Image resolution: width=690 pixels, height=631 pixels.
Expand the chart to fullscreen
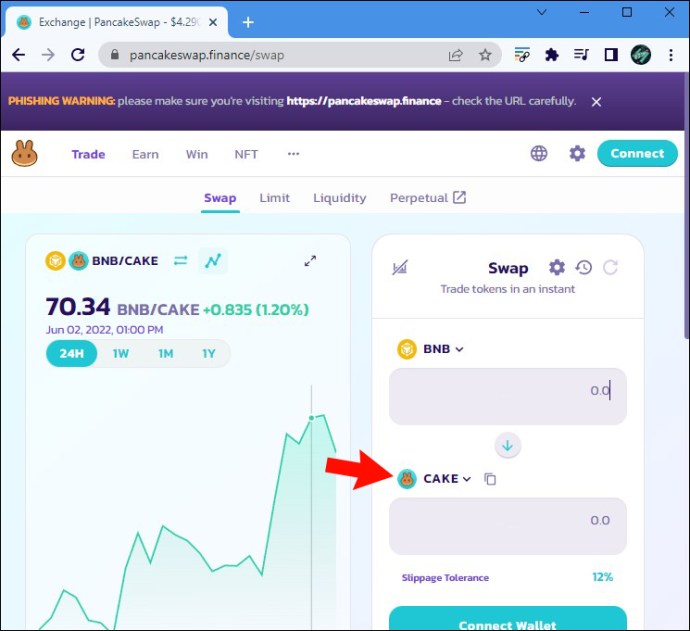(310, 260)
